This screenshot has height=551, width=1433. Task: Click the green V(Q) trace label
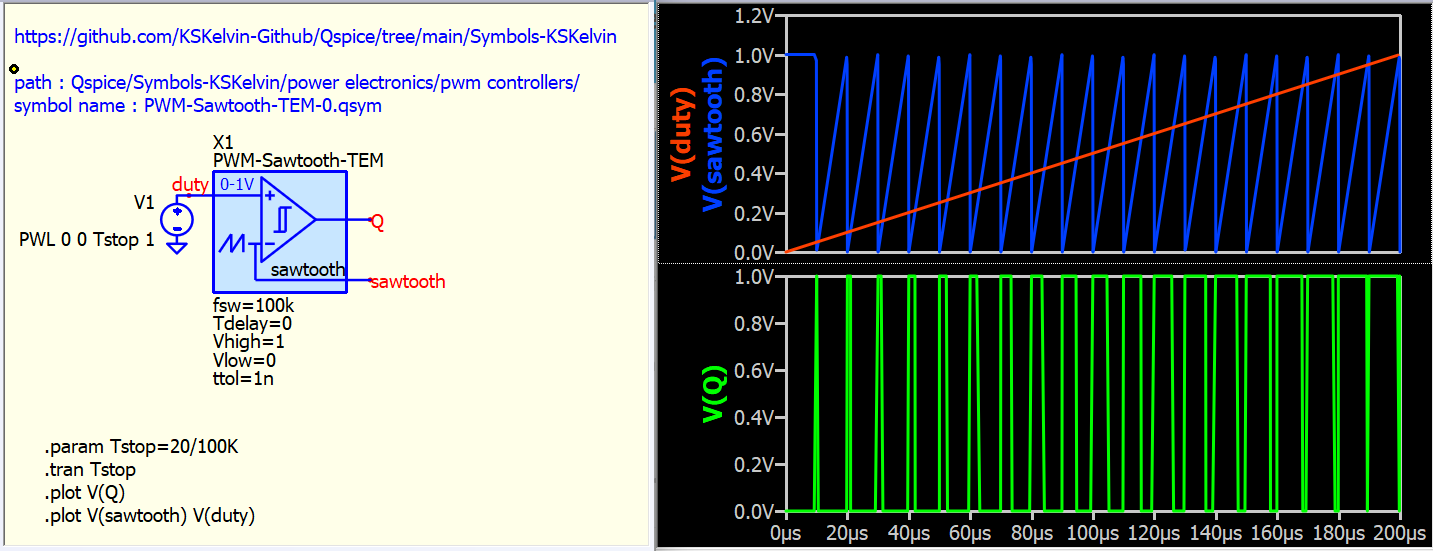click(712, 393)
